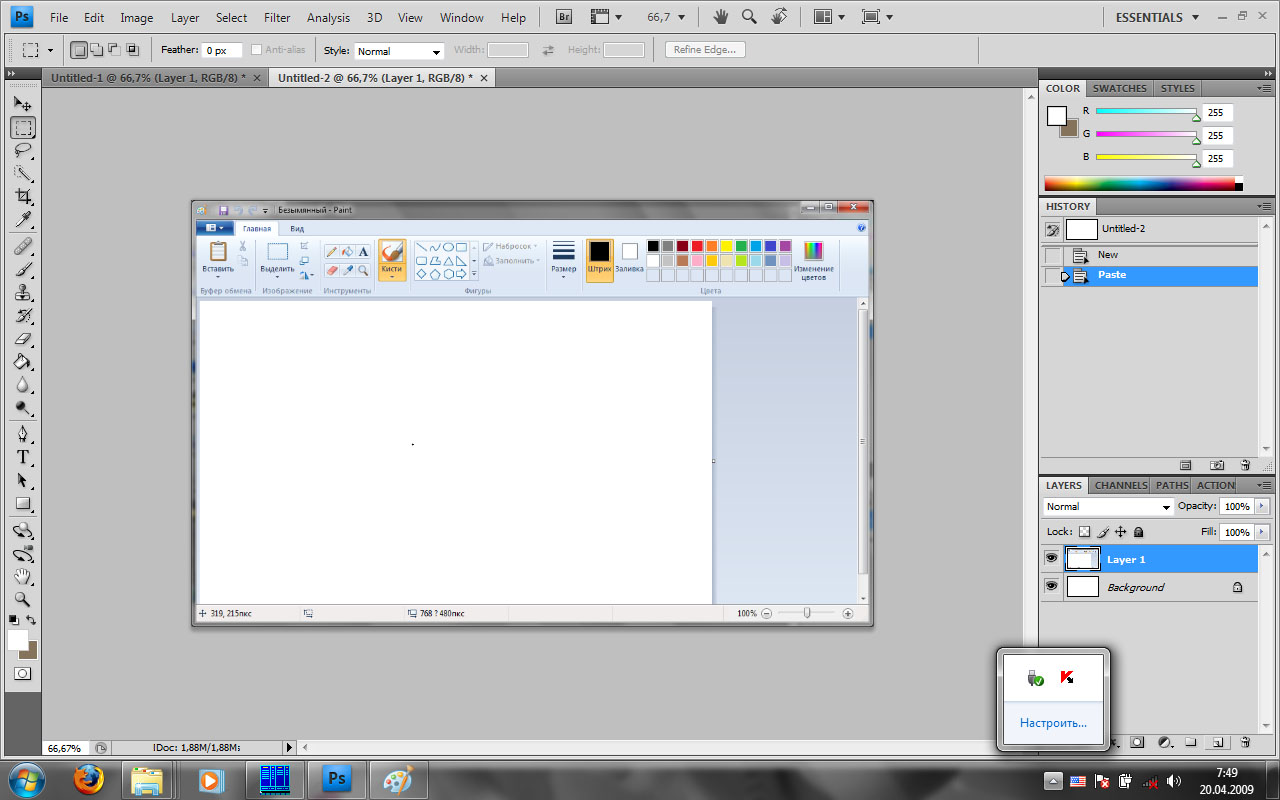Screen dimensions: 1280x800
Task: Open the Style dropdown in options bar
Action: tap(399, 51)
